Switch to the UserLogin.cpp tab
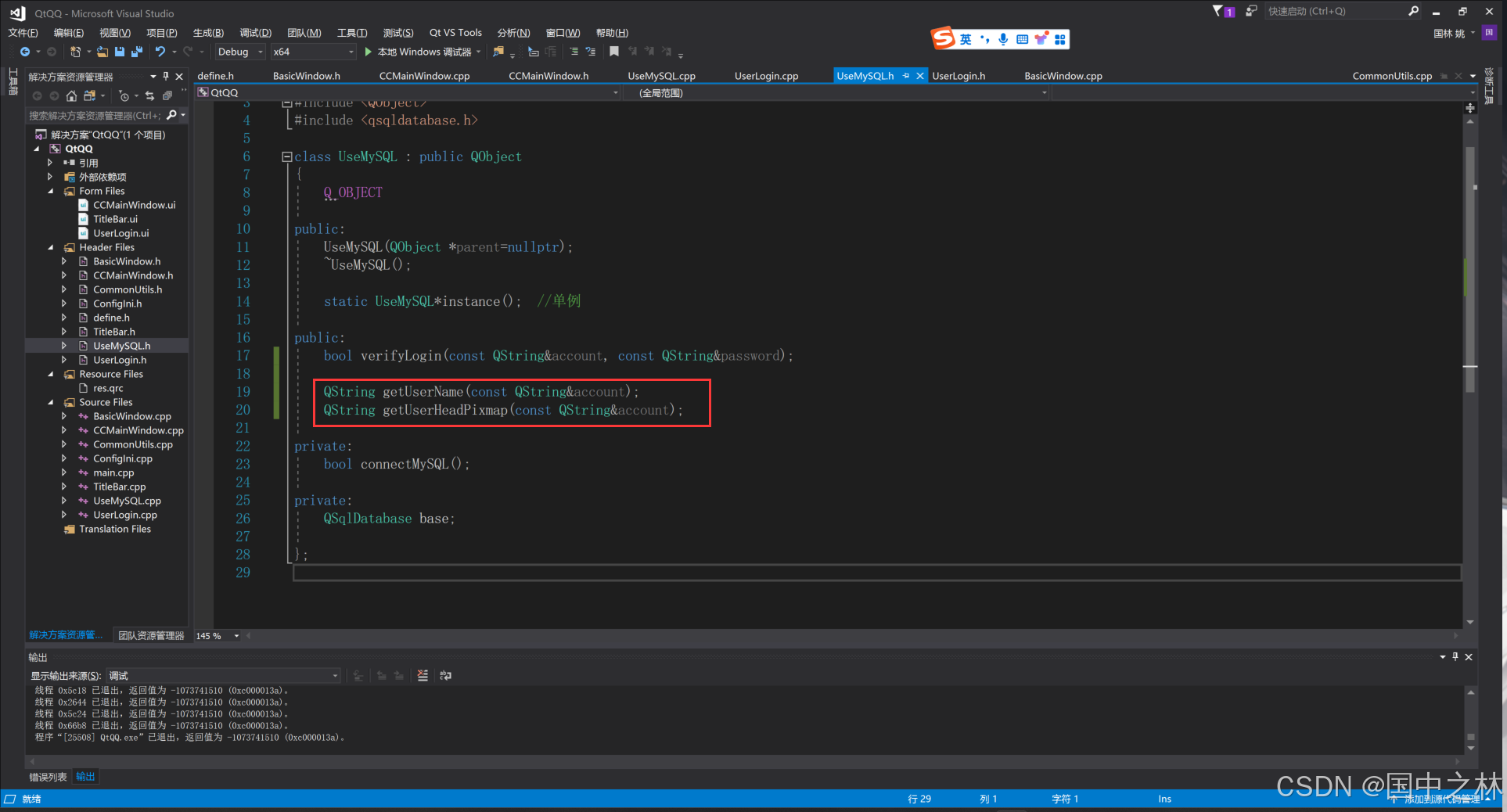The image size is (1507, 812). 766,76
